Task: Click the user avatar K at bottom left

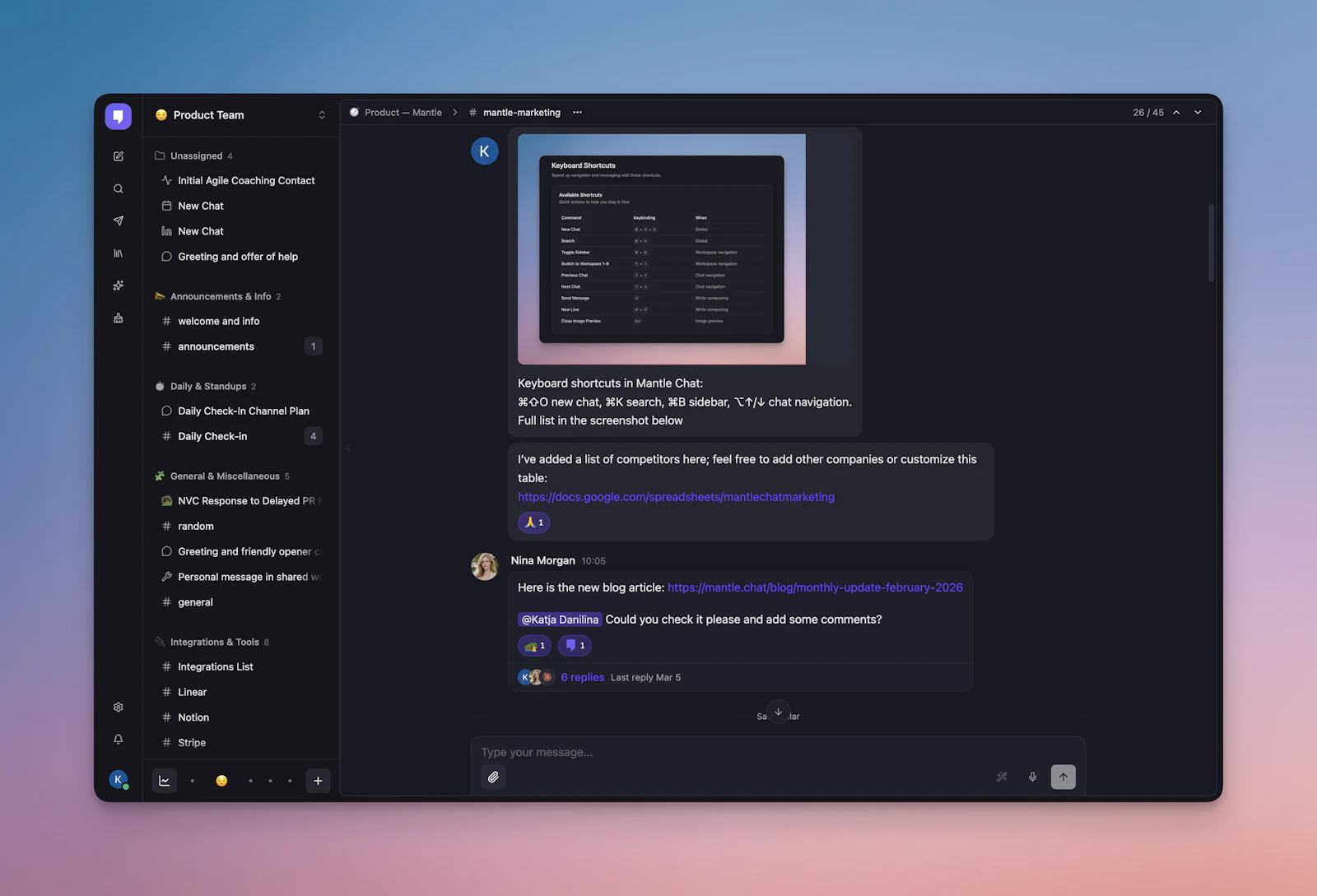Action: click(119, 779)
